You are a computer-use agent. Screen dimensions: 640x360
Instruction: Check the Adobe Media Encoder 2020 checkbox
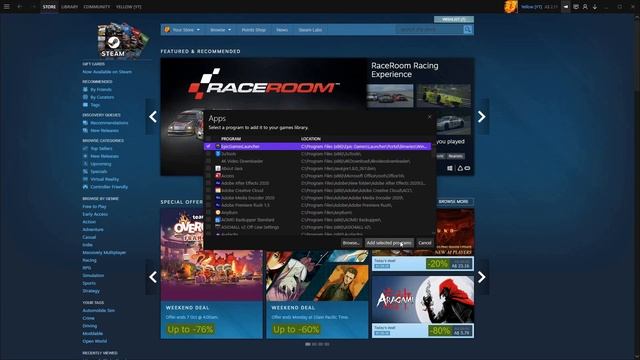point(209,198)
